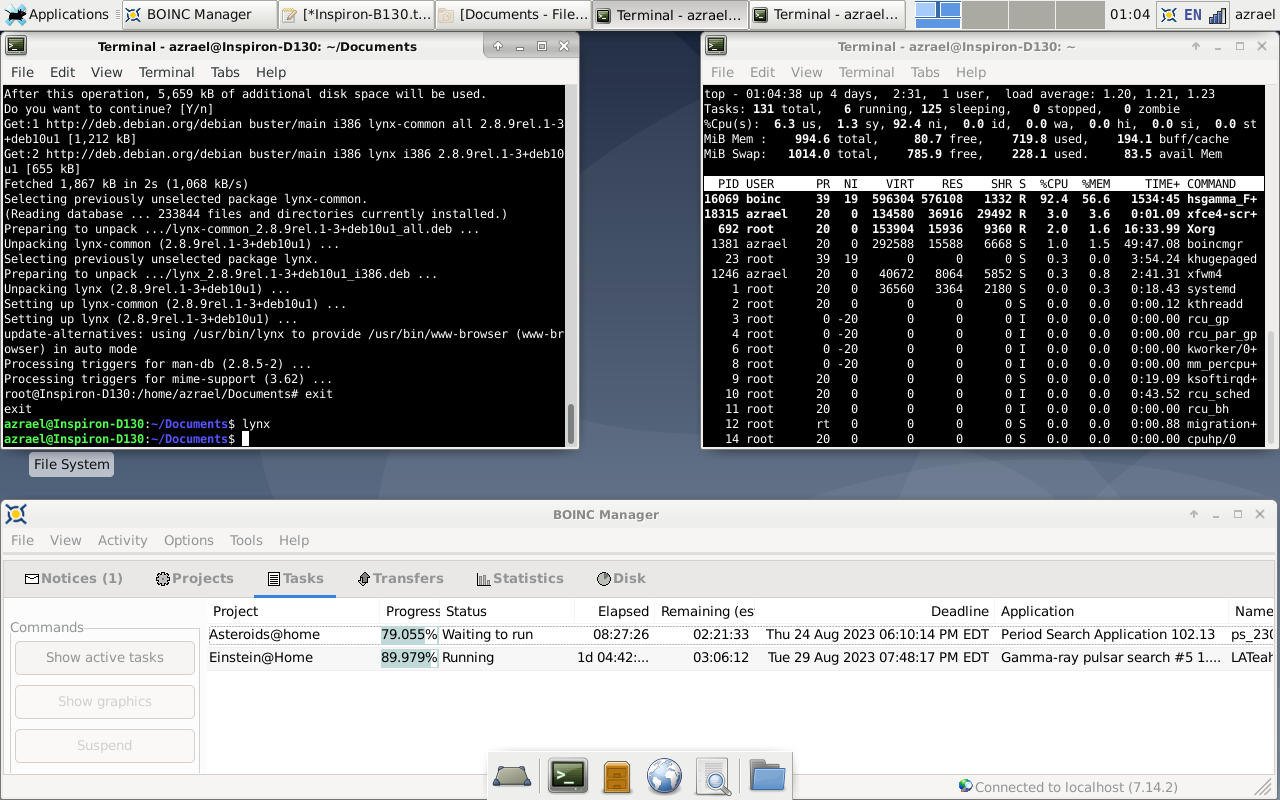Switch to Transfers tab
Screen dimensions: 1280x800
400,578
